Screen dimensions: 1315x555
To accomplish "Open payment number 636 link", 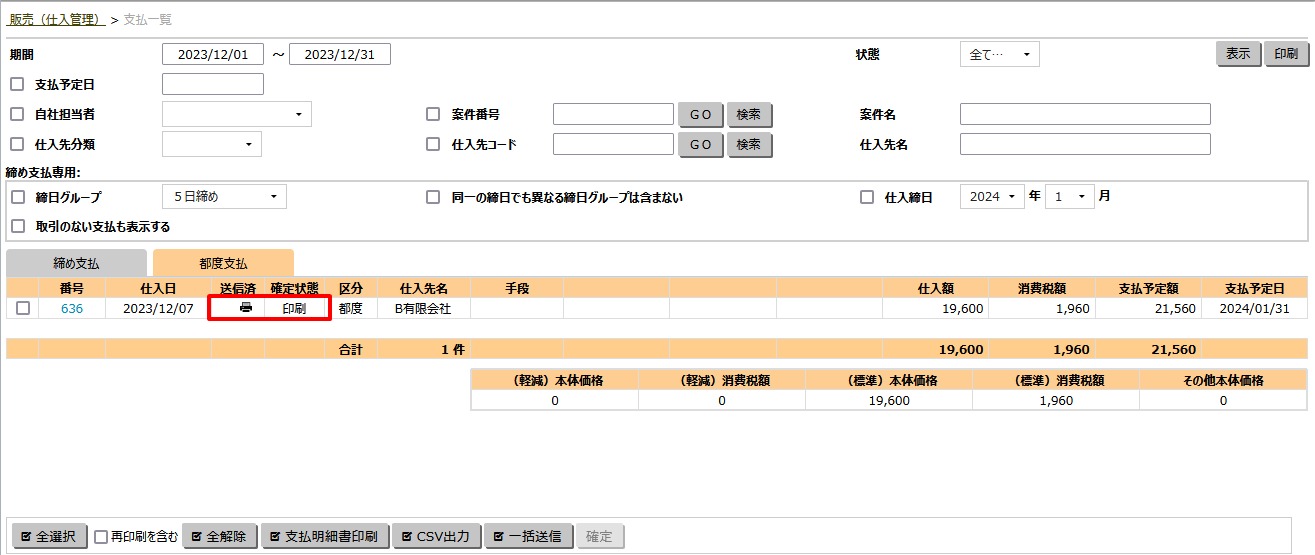I will coord(72,309).
